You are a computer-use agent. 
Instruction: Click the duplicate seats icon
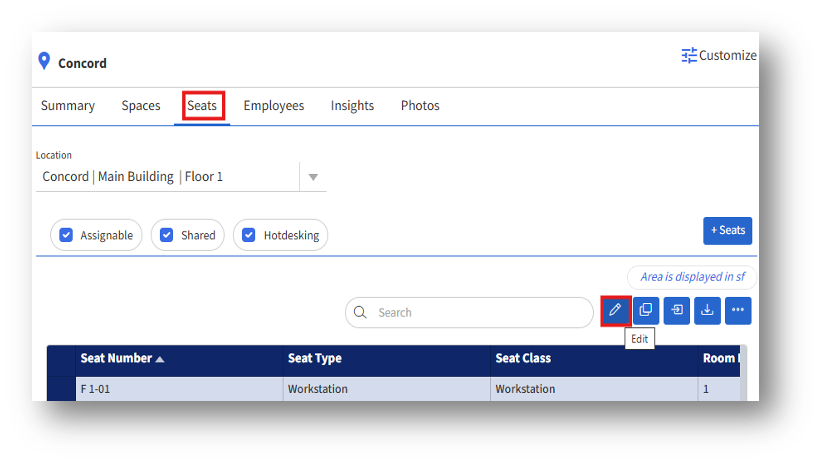(646, 311)
